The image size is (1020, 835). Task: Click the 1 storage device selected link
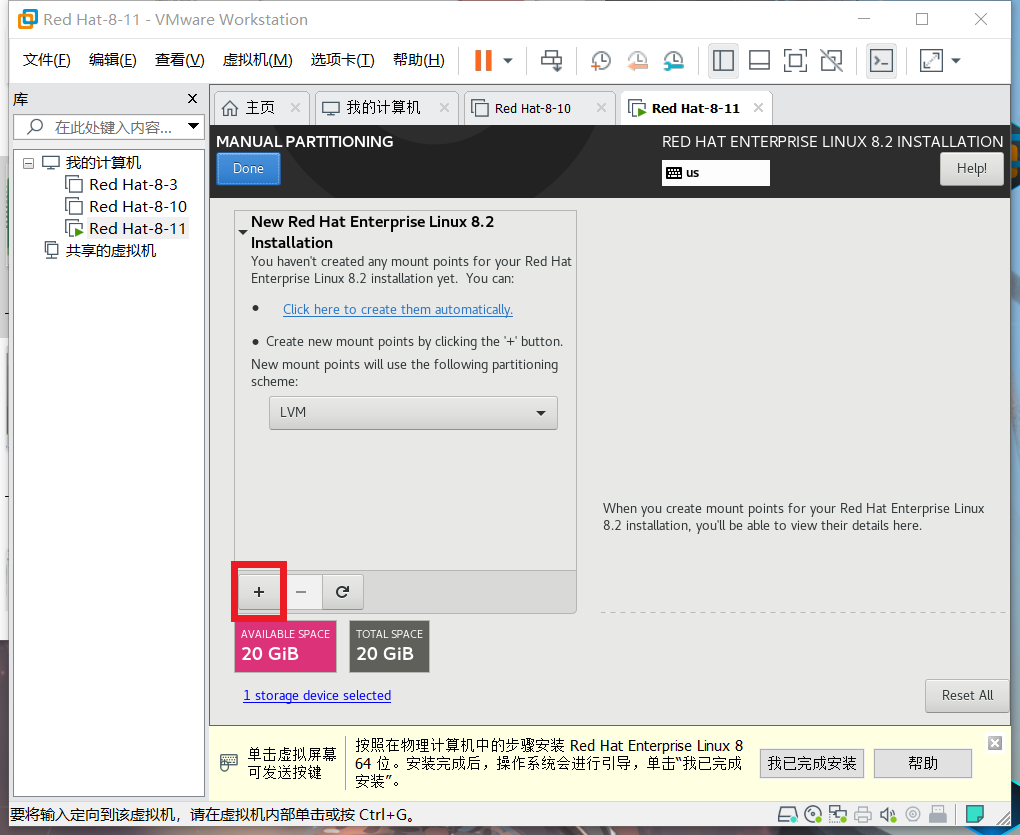(x=317, y=696)
